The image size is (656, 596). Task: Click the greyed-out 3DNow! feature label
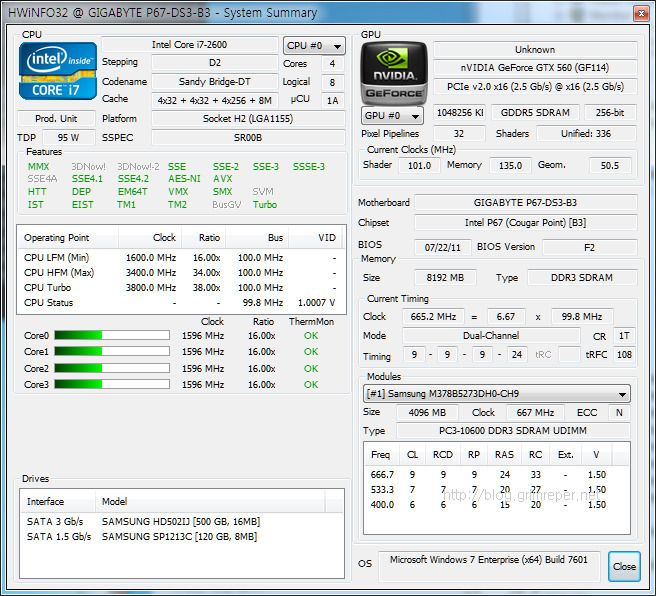coord(88,166)
